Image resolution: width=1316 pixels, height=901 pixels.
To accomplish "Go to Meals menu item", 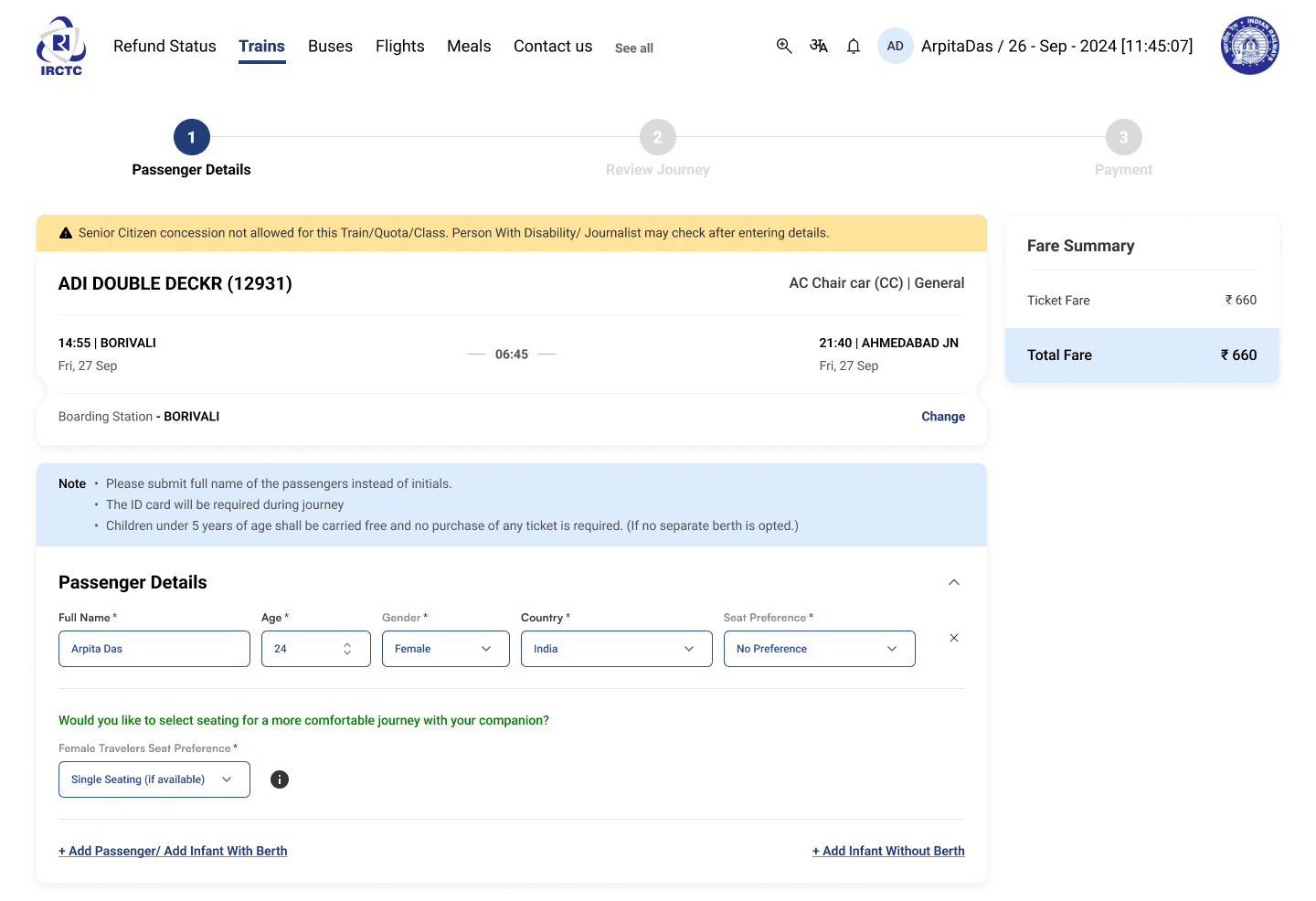I will [x=469, y=46].
